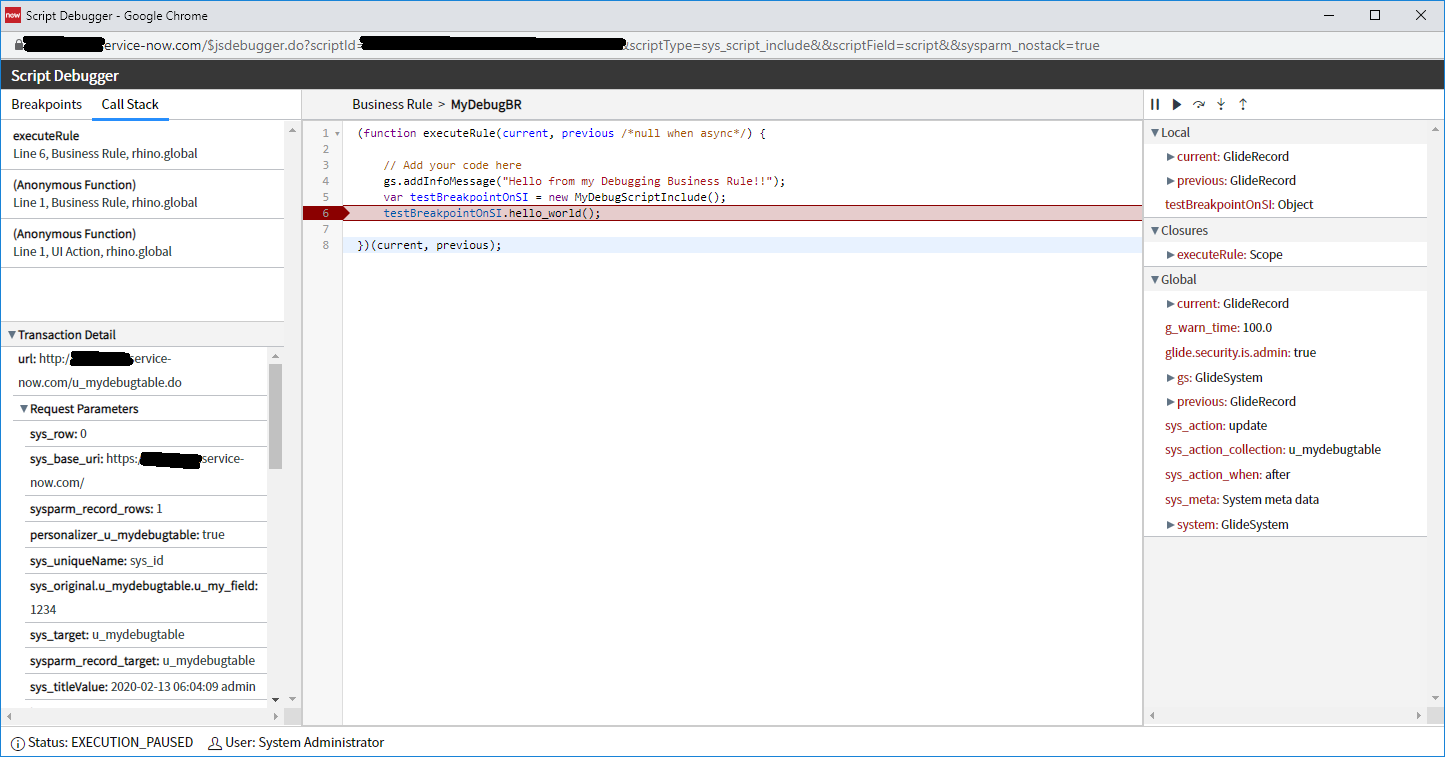Step into the current function call
The height and width of the screenshot is (757, 1445).
(x=1221, y=104)
